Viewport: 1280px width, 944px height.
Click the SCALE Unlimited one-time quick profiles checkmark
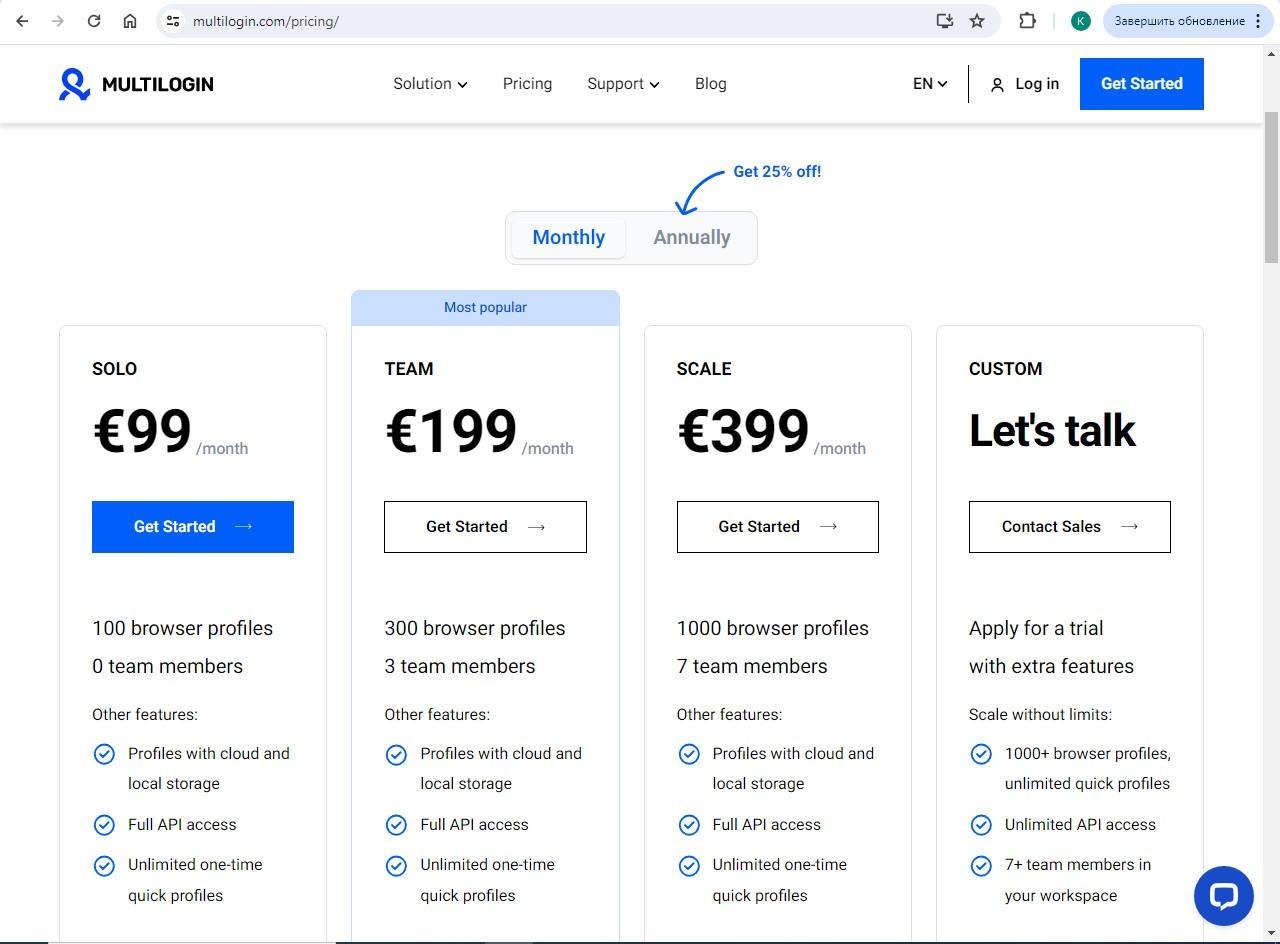(689, 865)
